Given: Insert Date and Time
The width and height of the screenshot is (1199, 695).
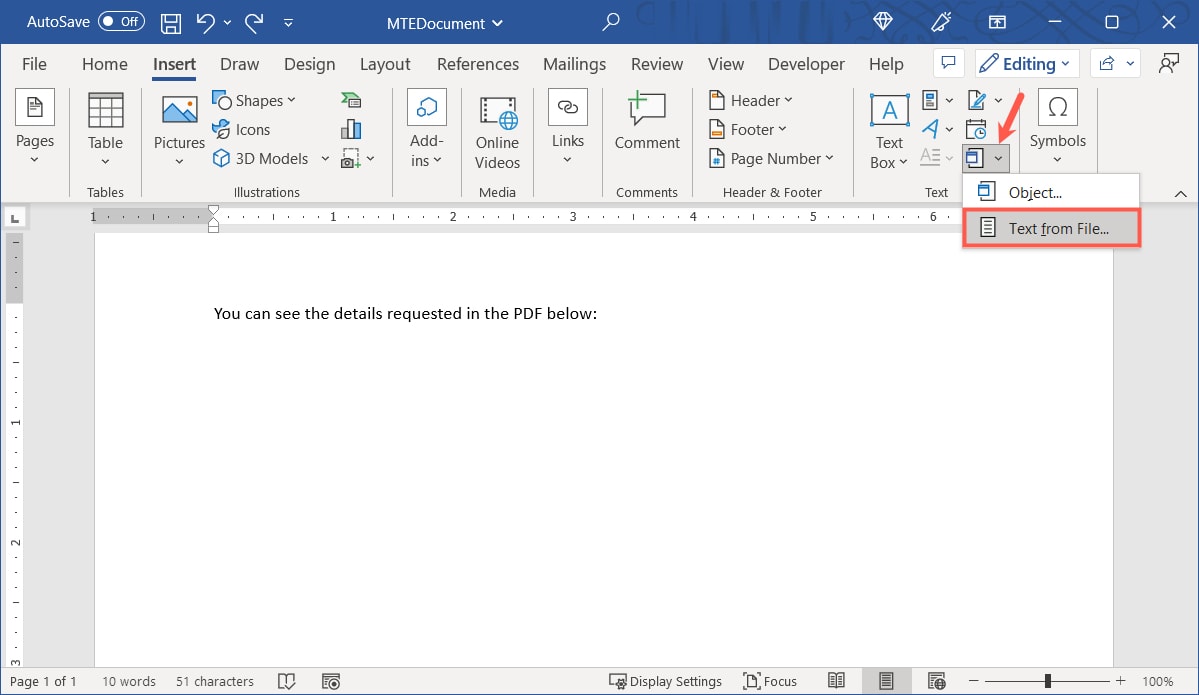Looking at the screenshot, I should click(x=975, y=128).
